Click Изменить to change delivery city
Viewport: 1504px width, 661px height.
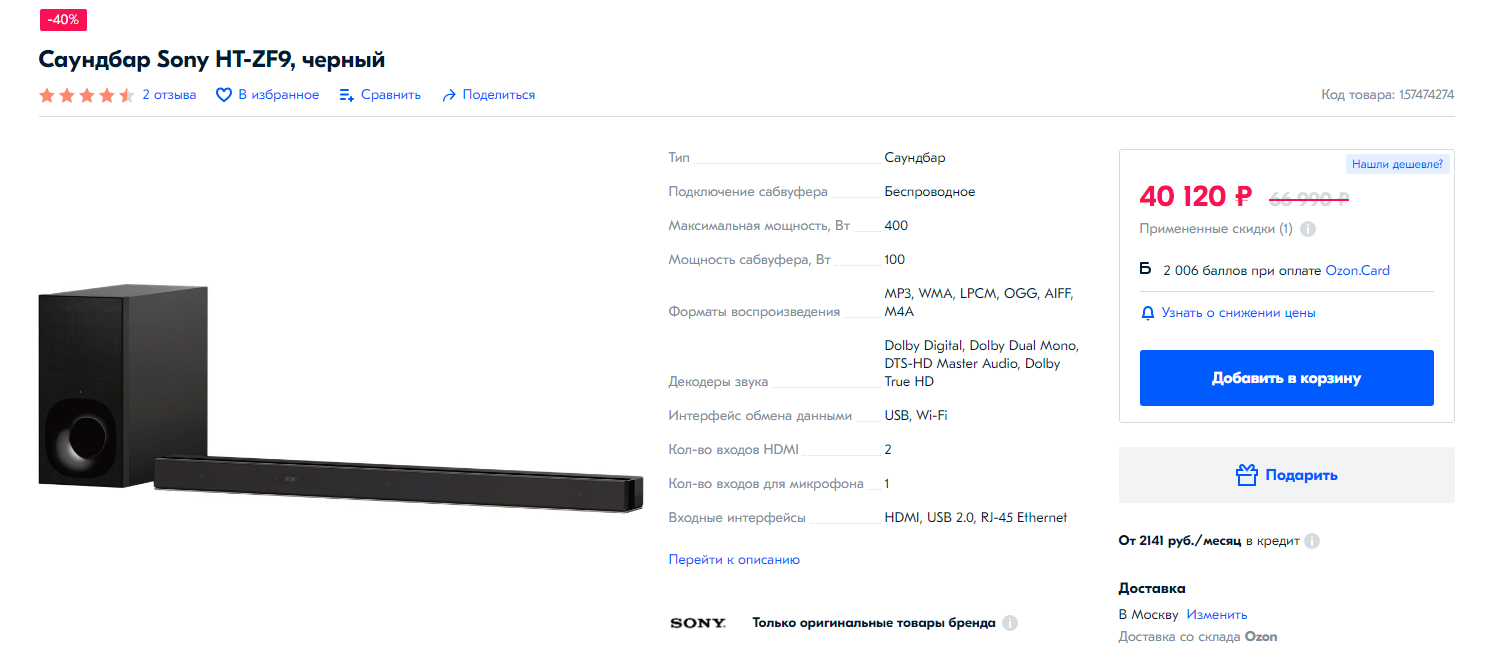[1217, 615]
